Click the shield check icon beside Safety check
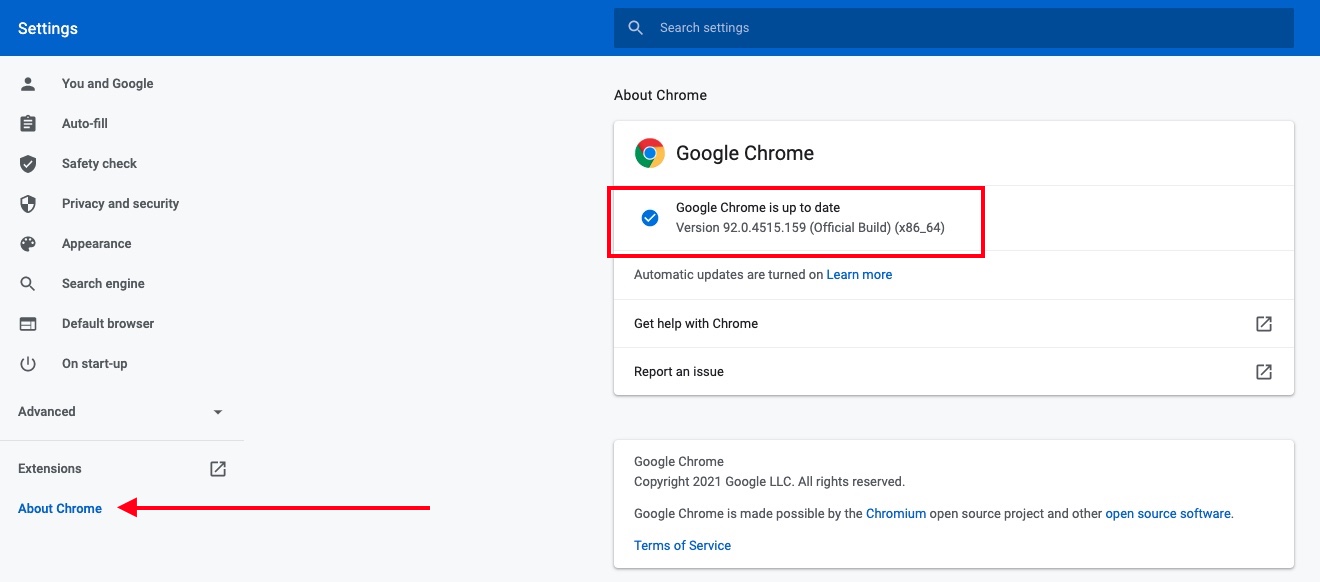 pos(28,164)
